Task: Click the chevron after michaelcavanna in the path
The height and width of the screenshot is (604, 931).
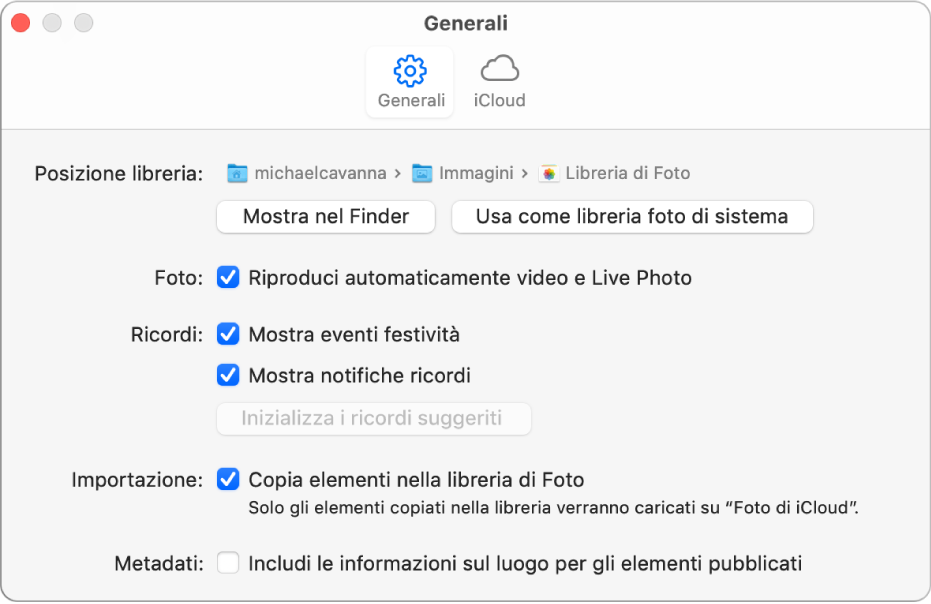Action: pos(398,173)
